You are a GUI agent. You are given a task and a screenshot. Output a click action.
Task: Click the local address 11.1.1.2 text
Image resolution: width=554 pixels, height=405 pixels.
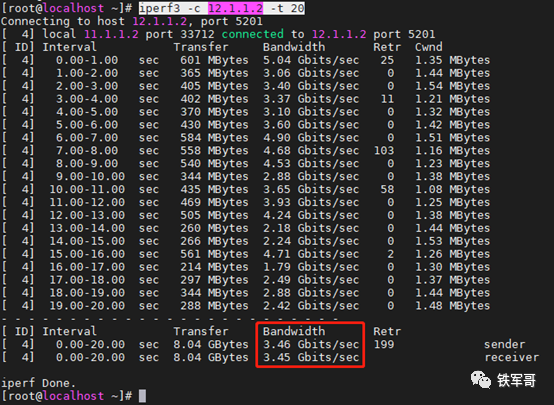[111, 34]
